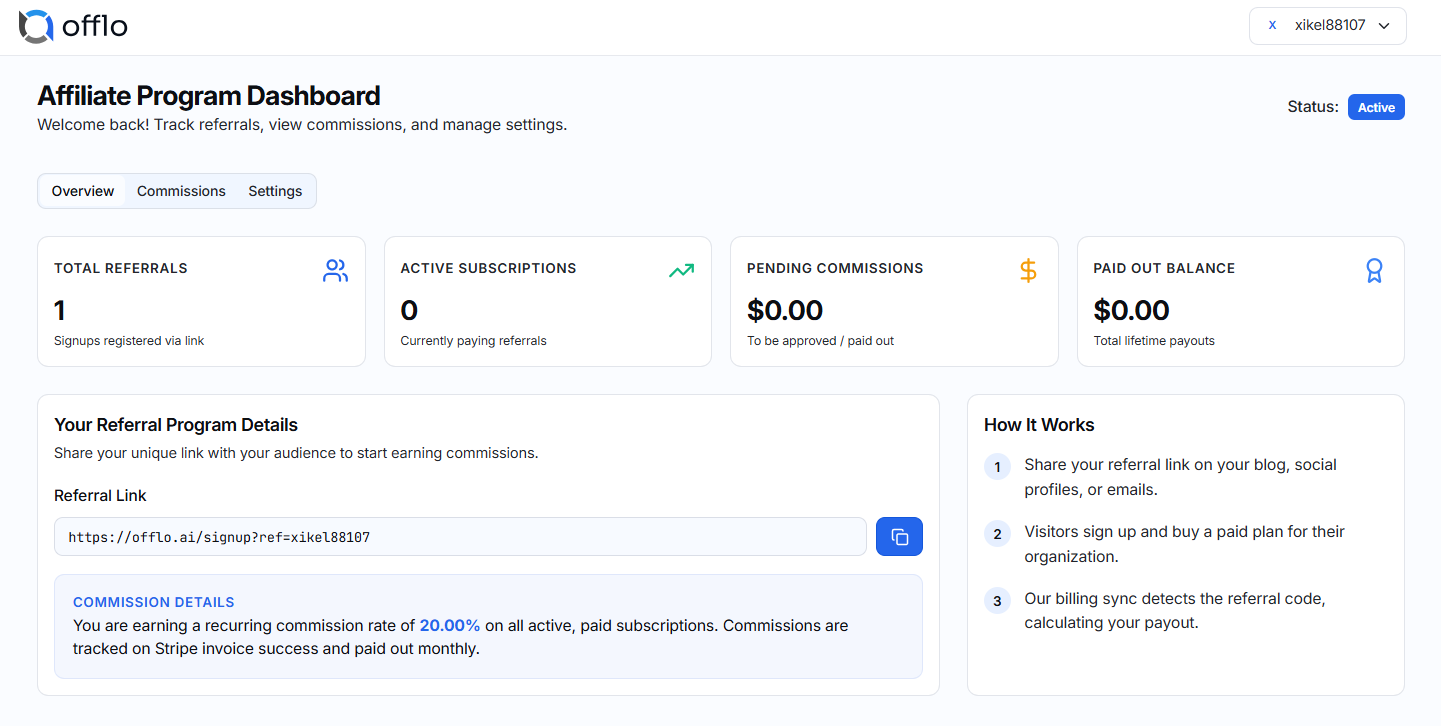This screenshot has width=1441, height=726.
Task: Switch to the Overview tab
Action: click(x=83, y=191)
